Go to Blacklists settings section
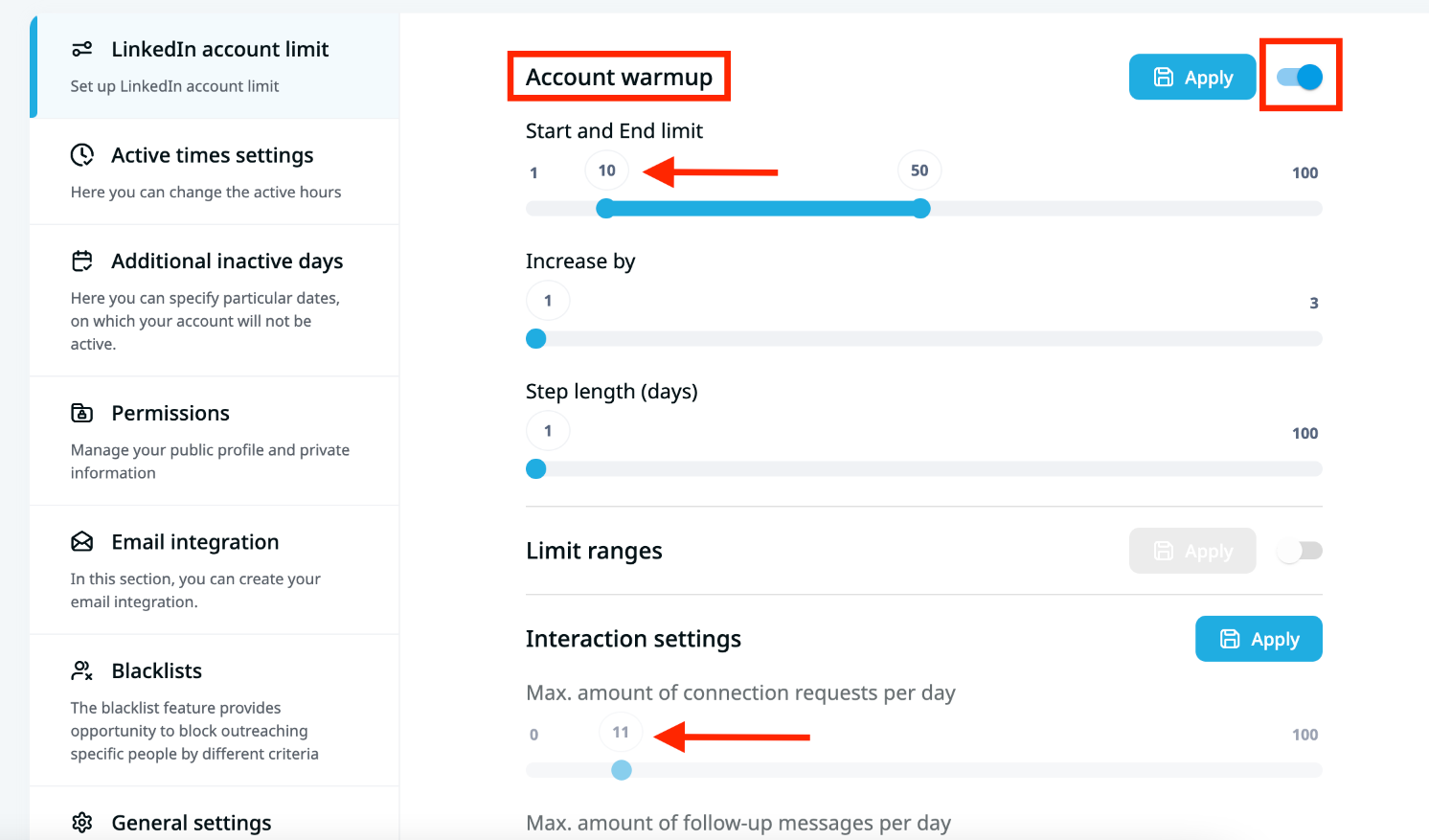 point(157,670)
